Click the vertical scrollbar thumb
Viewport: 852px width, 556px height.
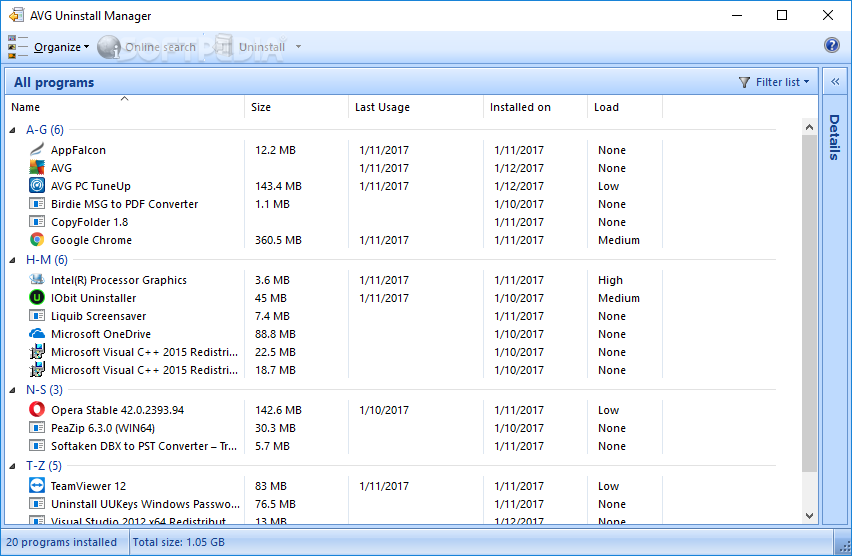tap(809, 304)
